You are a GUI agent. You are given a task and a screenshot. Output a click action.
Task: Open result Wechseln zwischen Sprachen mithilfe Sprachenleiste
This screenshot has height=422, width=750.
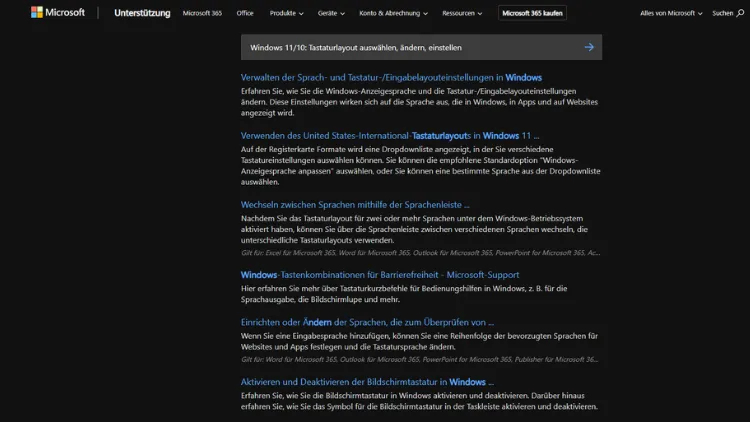355,205
